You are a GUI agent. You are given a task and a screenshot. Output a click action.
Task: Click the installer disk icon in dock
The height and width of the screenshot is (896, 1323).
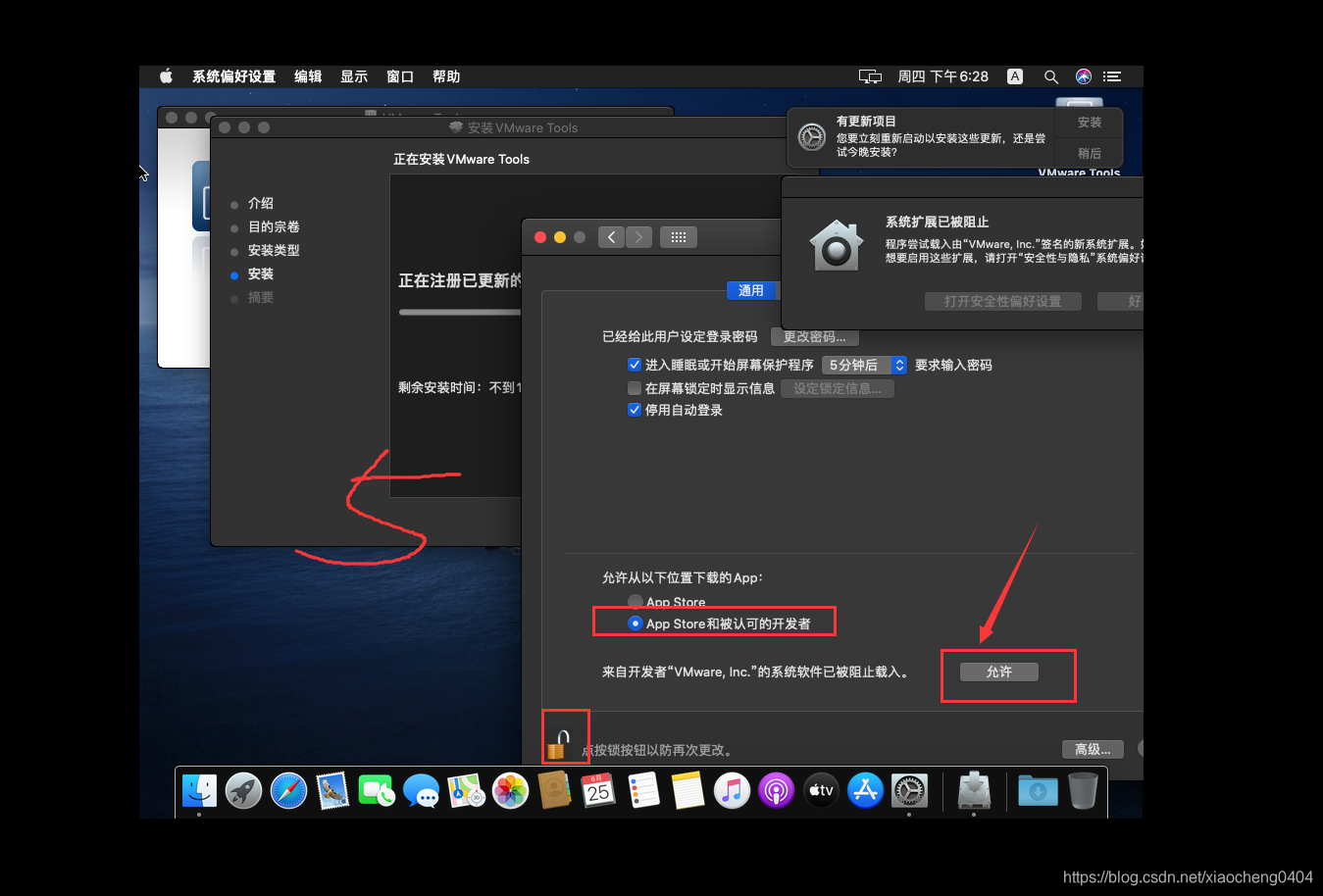click(974, 790)
